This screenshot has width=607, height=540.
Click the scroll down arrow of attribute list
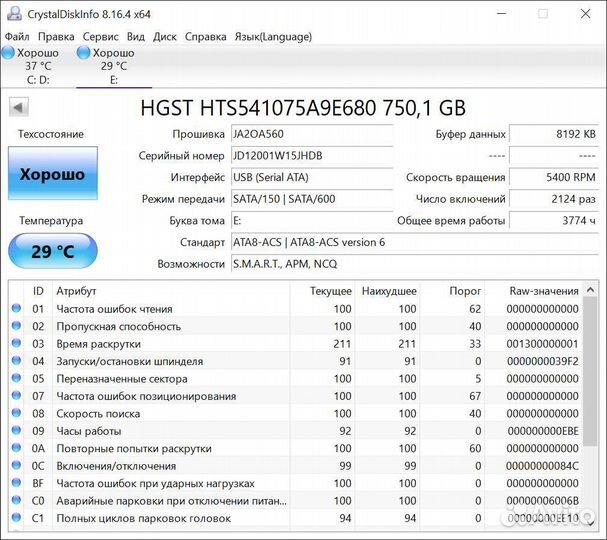[x=590, y=523]
